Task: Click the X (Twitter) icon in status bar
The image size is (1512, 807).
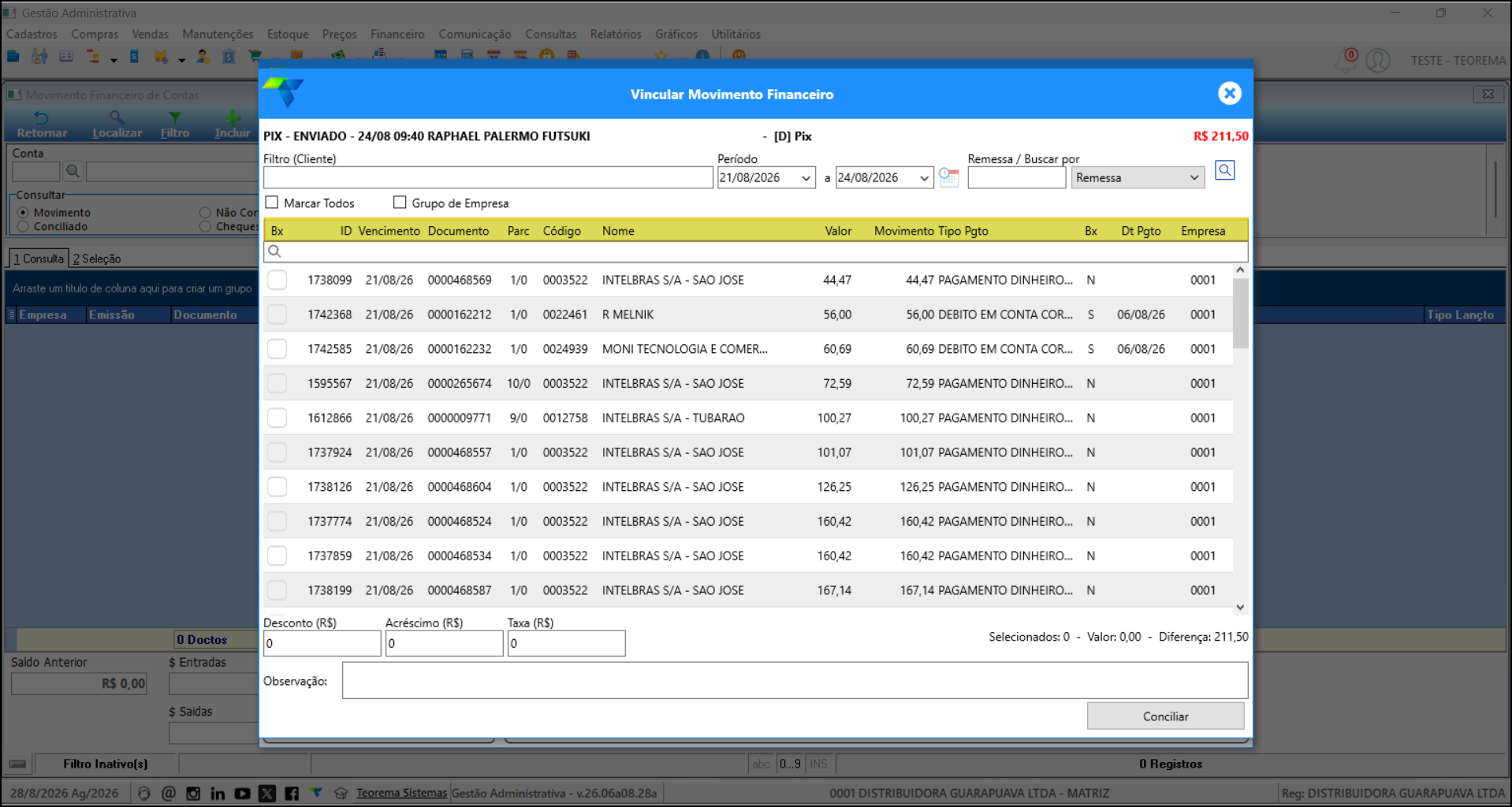Action: (267, 794)
